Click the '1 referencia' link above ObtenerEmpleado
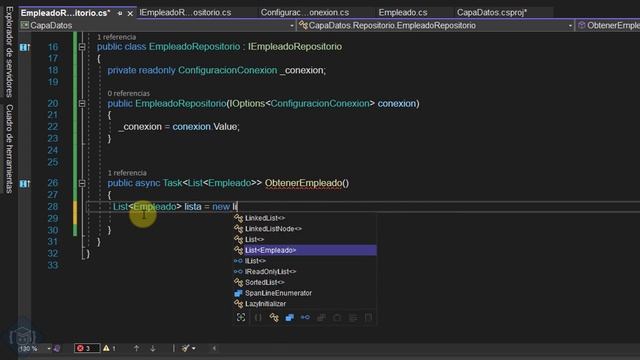The image size is (640, 360). [x=127, y=173]
